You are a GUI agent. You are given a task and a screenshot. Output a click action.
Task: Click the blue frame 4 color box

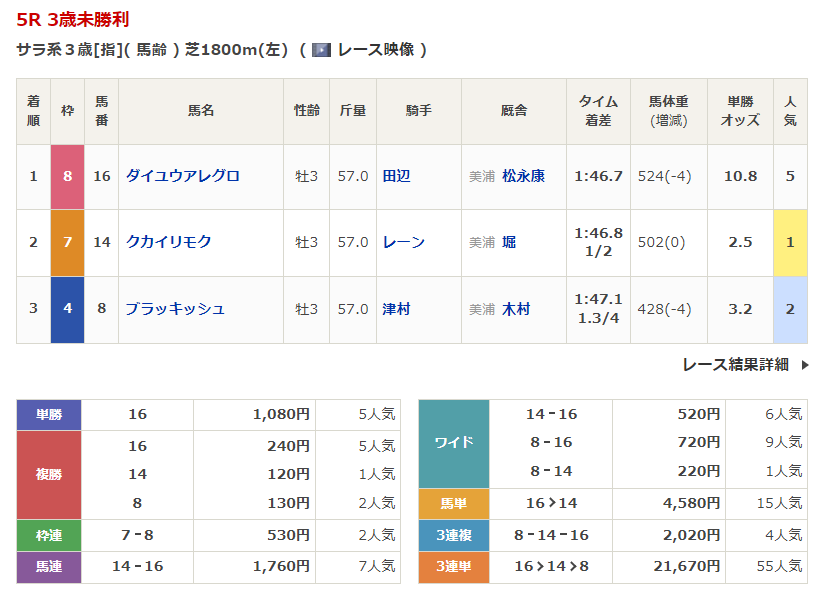pos(68,309)
